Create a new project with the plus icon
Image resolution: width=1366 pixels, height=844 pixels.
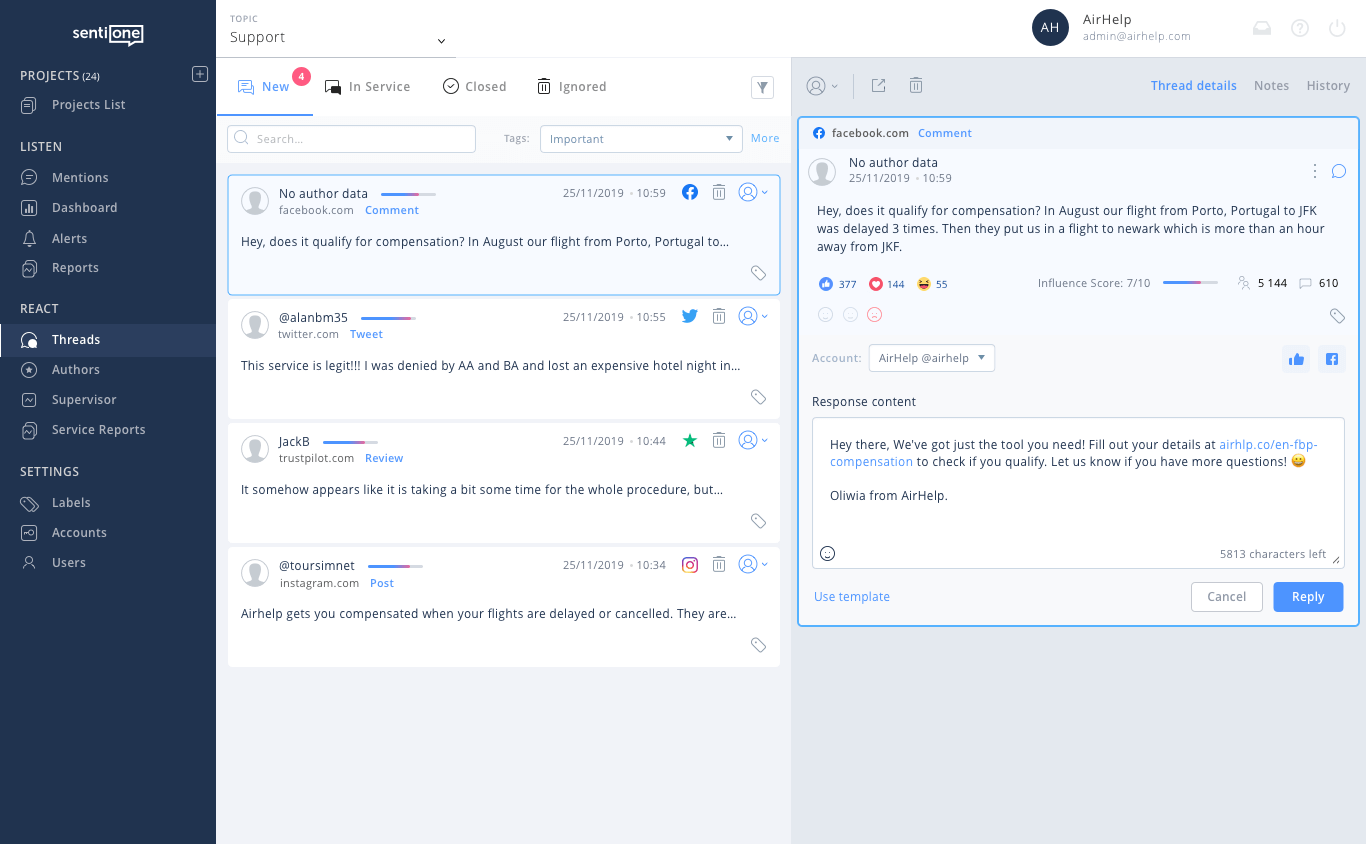200,73
